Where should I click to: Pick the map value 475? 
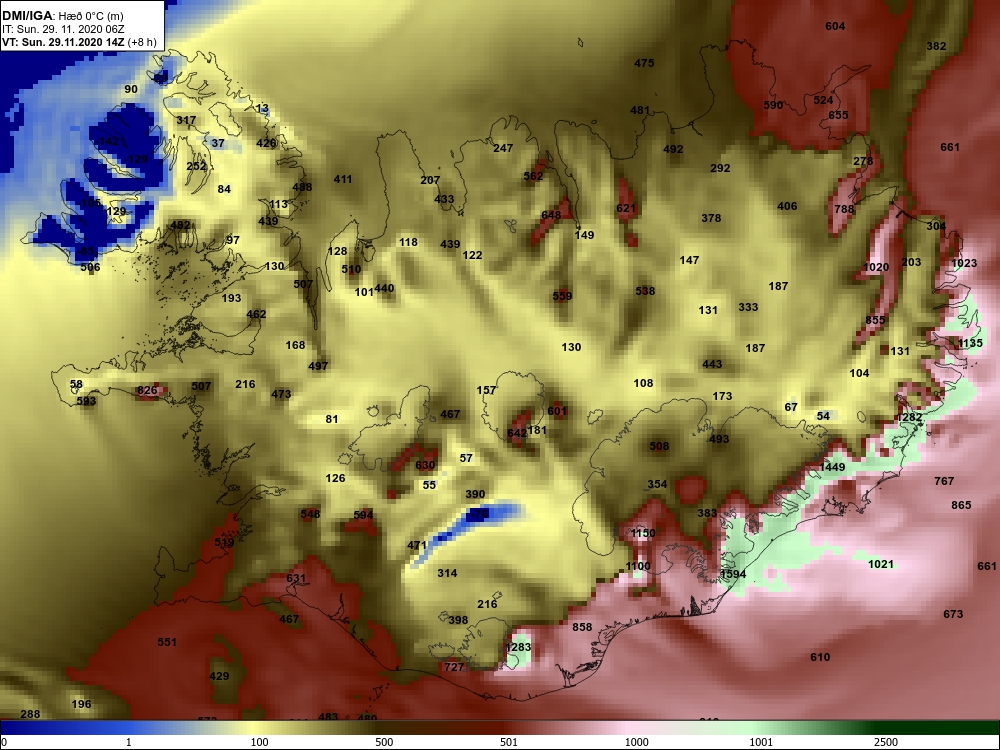(643, 63)
